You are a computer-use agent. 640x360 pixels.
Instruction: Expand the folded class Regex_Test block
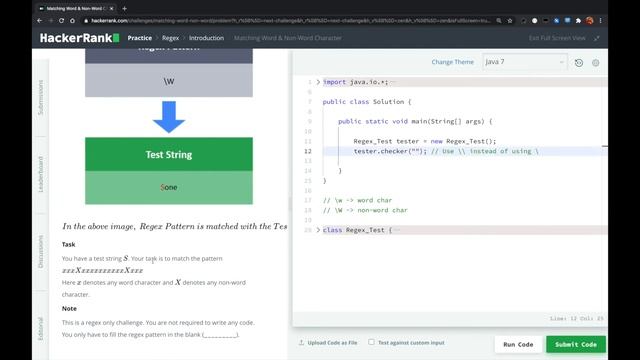318,230
